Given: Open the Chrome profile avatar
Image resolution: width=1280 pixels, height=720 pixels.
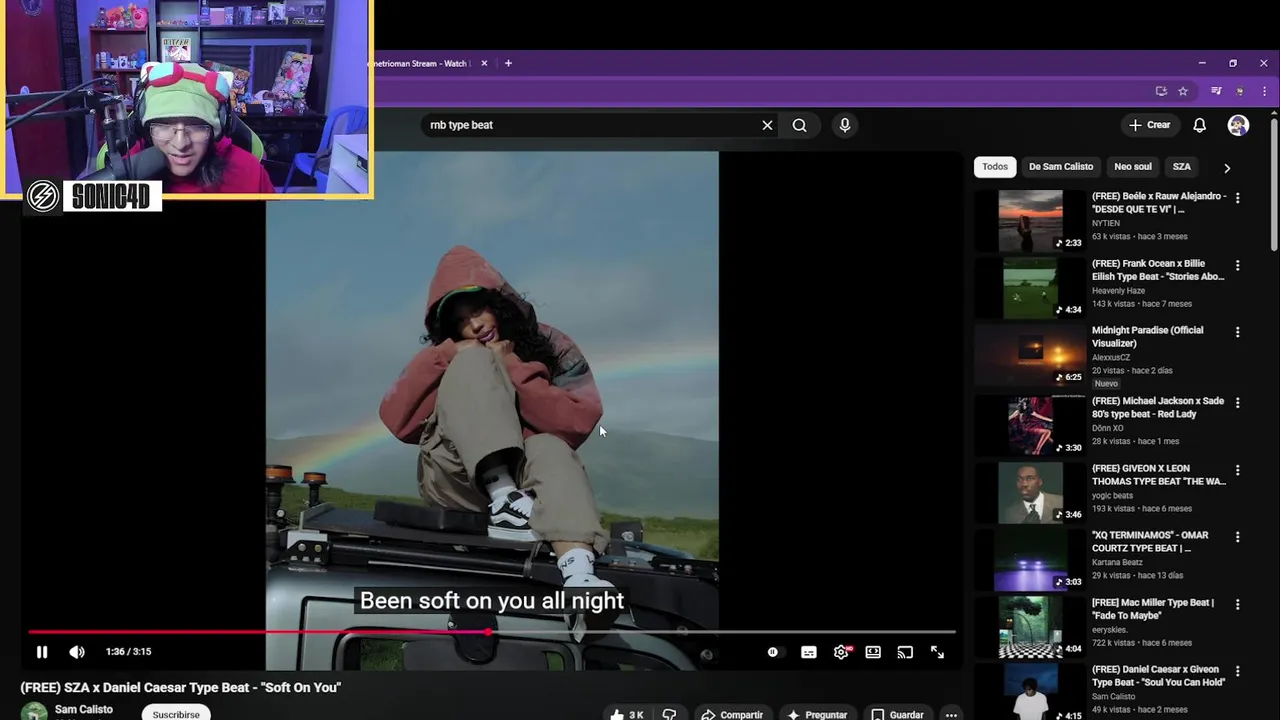Looking at the screenshot, I should (1240, 91).
